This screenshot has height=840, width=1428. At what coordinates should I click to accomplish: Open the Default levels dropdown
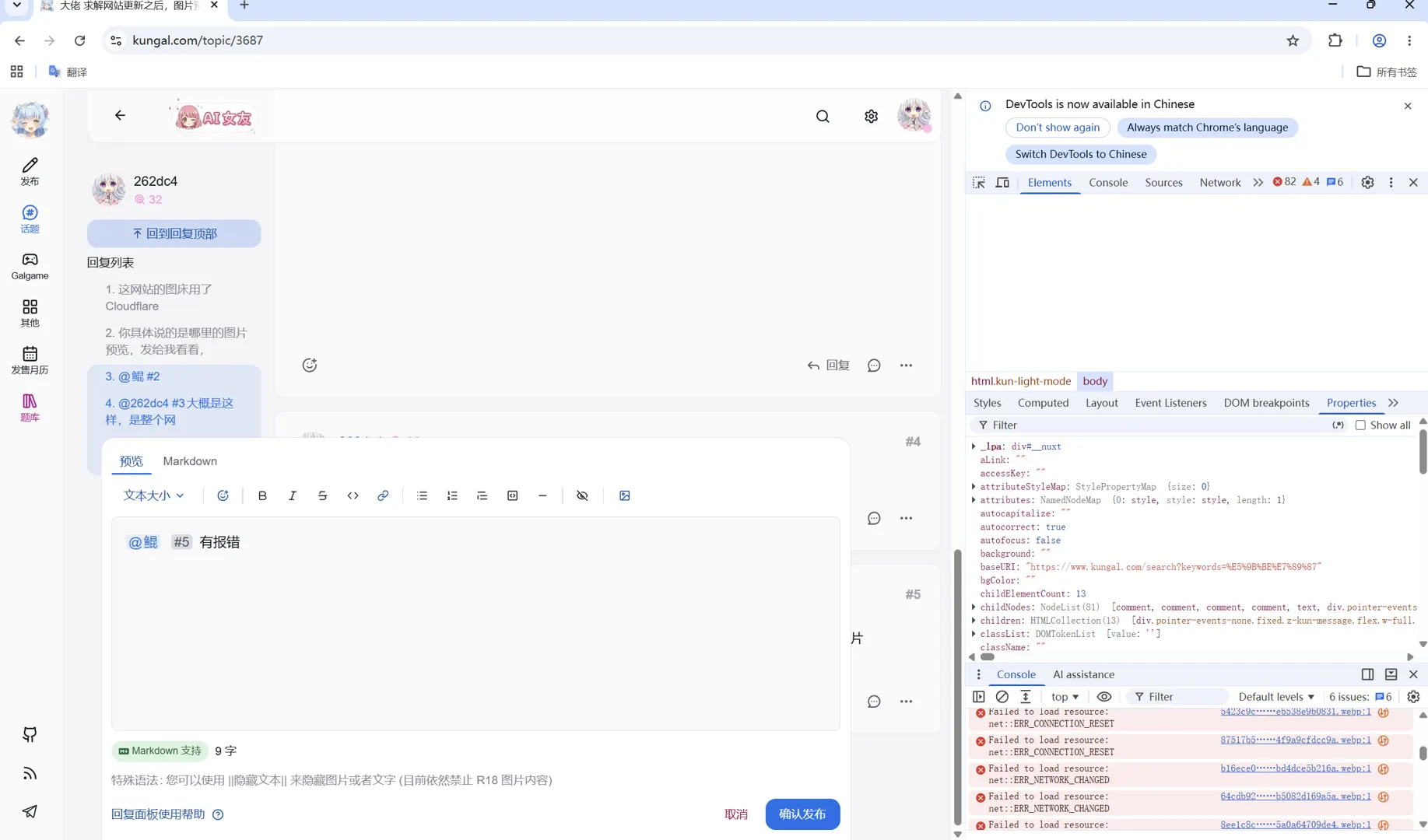click(x=1276, y=697)
